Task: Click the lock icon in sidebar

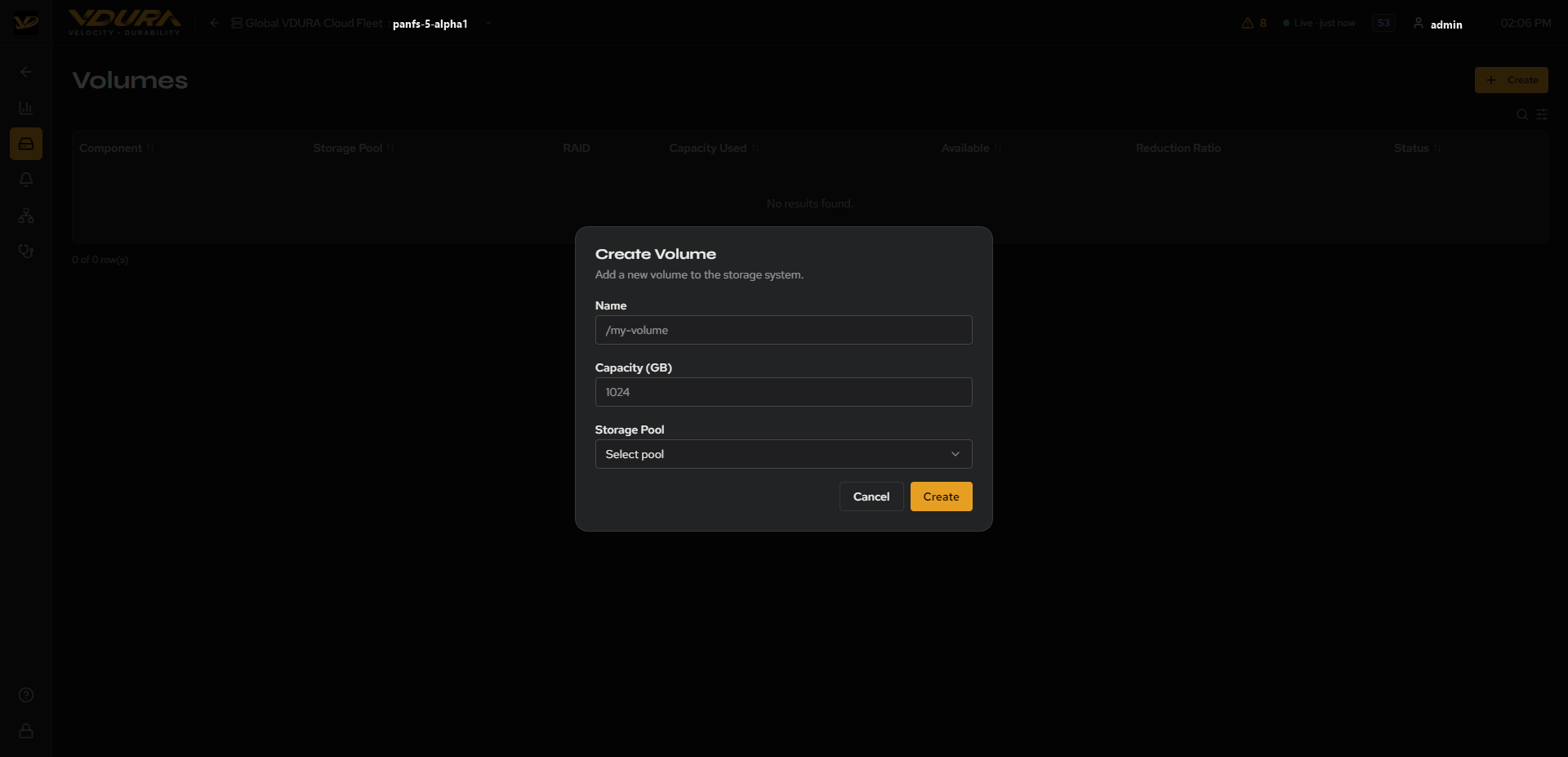Action: [x=26, y=731]
